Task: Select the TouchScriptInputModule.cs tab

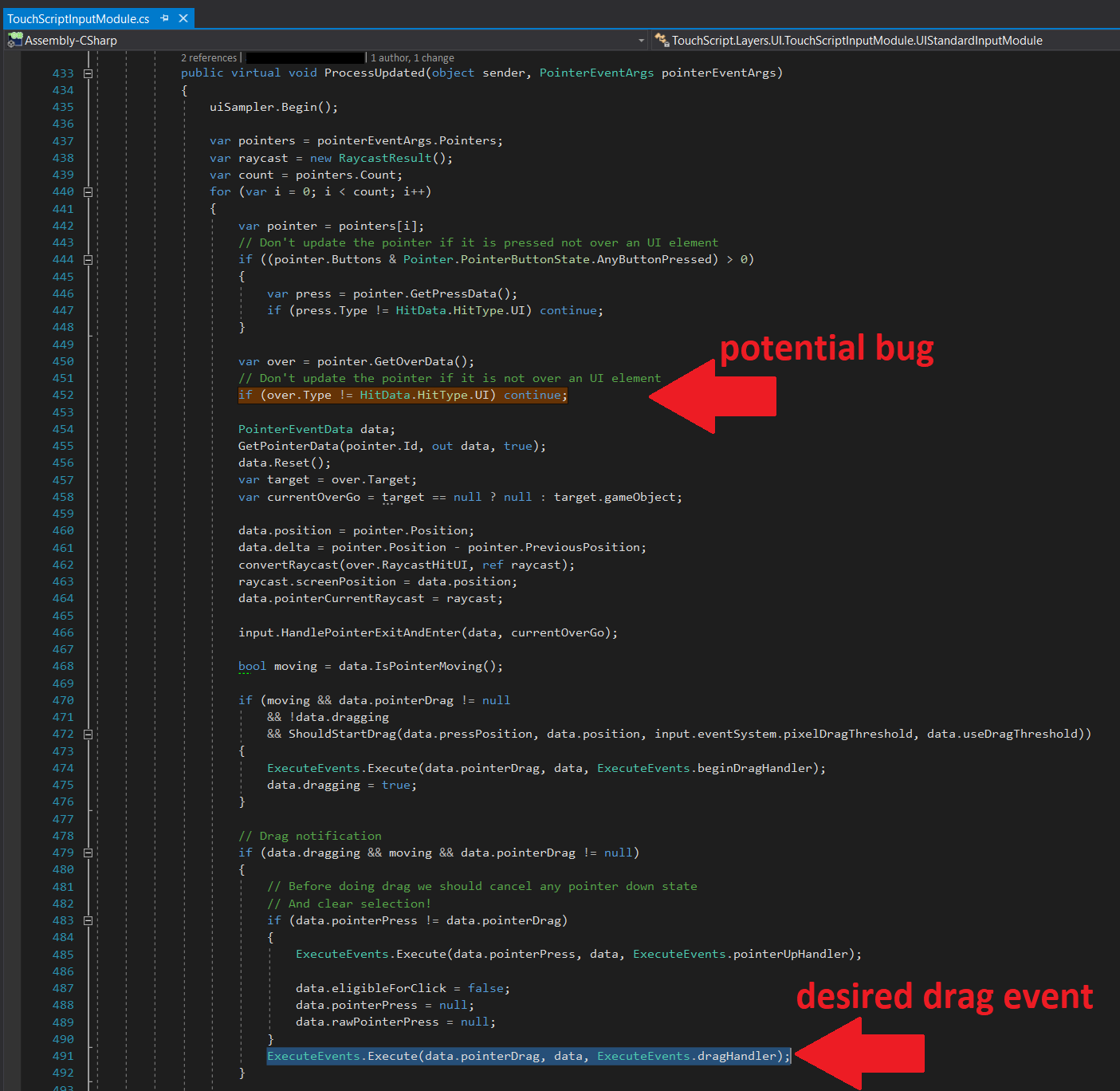Action: click(80, 18)
